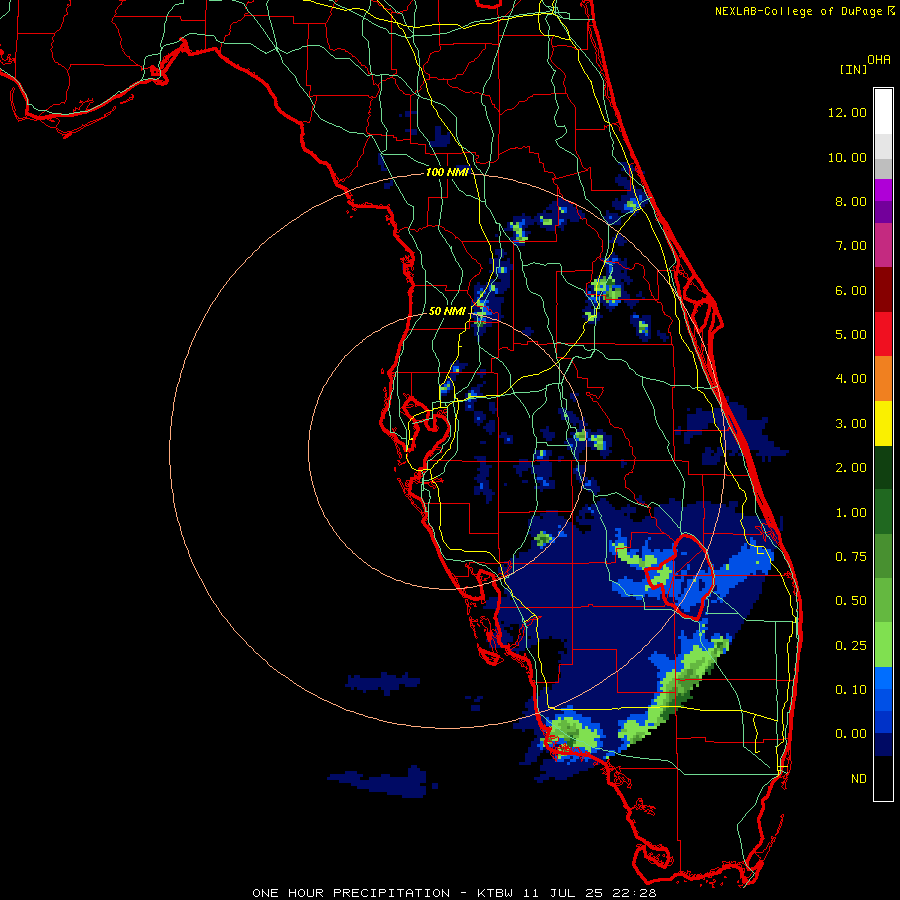
Task: Pick the yellow legend swatch near 3.00
Action: pos(883,424)
